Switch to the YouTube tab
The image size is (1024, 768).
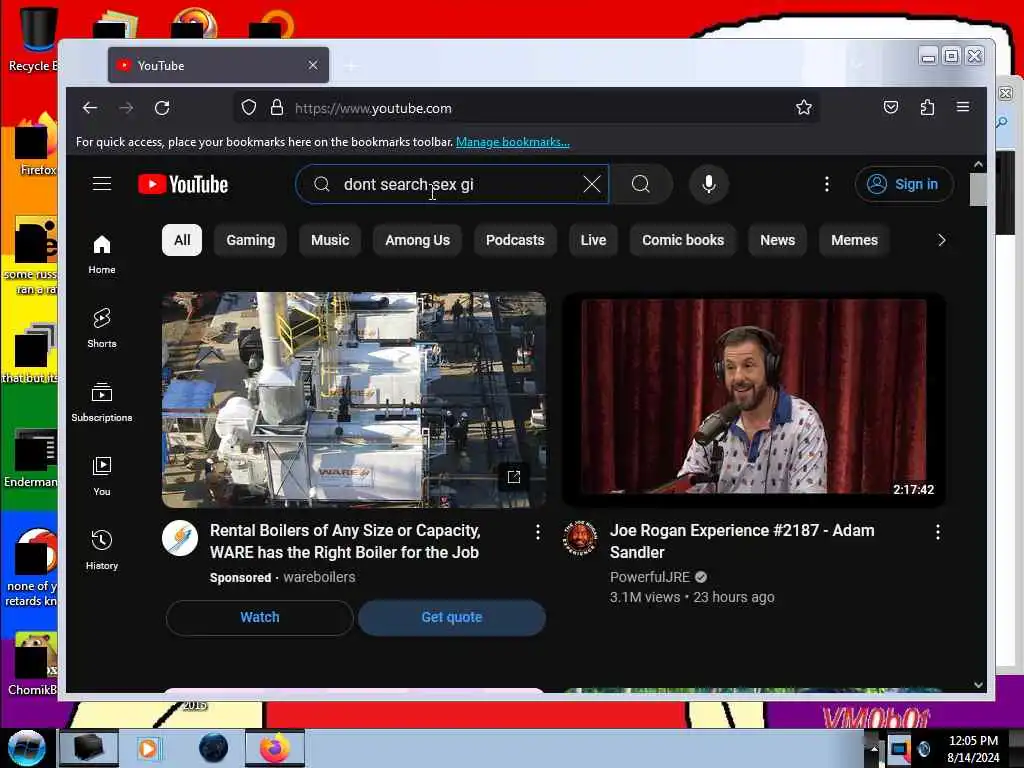click(218, 65)
